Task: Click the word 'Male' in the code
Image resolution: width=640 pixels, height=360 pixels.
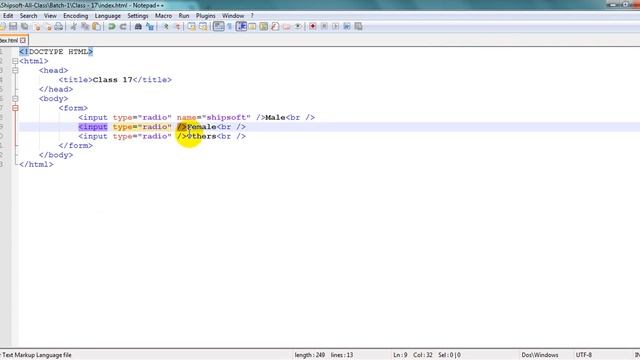Action: coord(275,118)
